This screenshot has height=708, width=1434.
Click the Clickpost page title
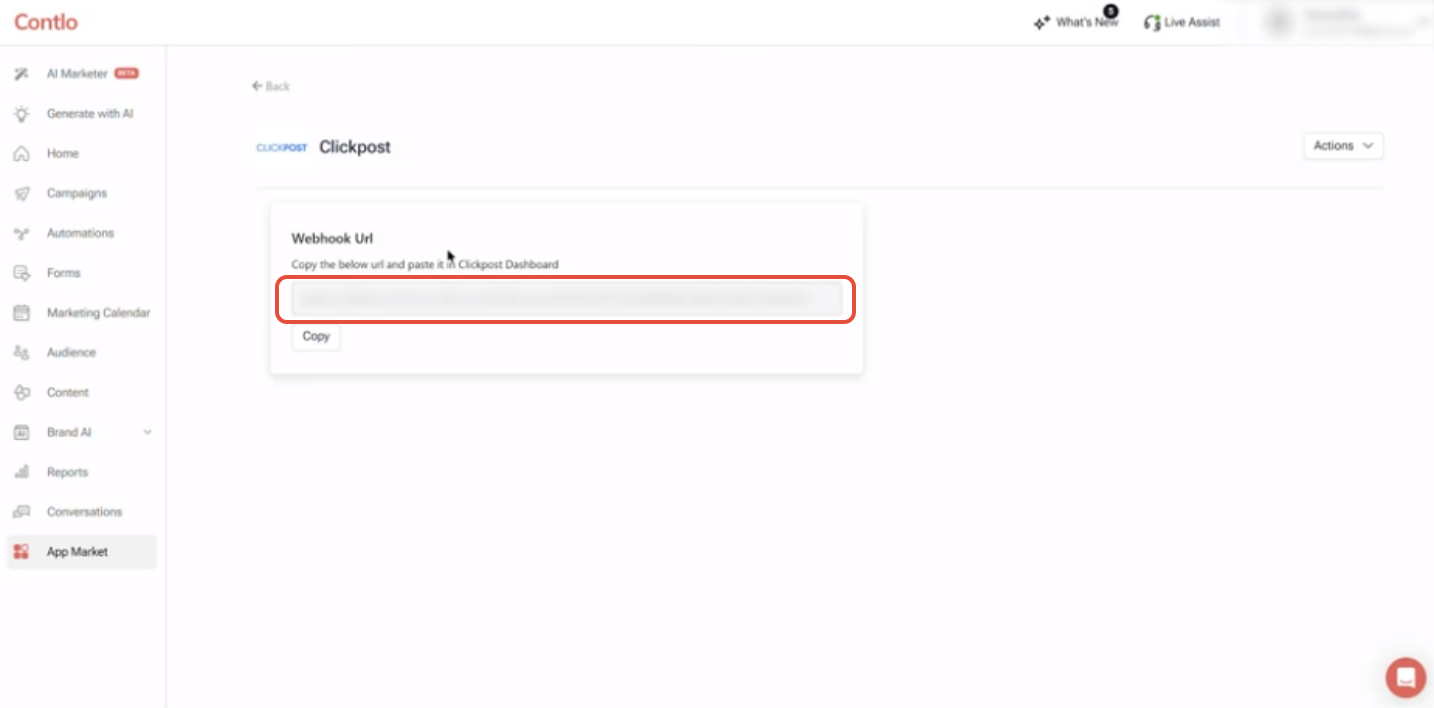point(355,147)
